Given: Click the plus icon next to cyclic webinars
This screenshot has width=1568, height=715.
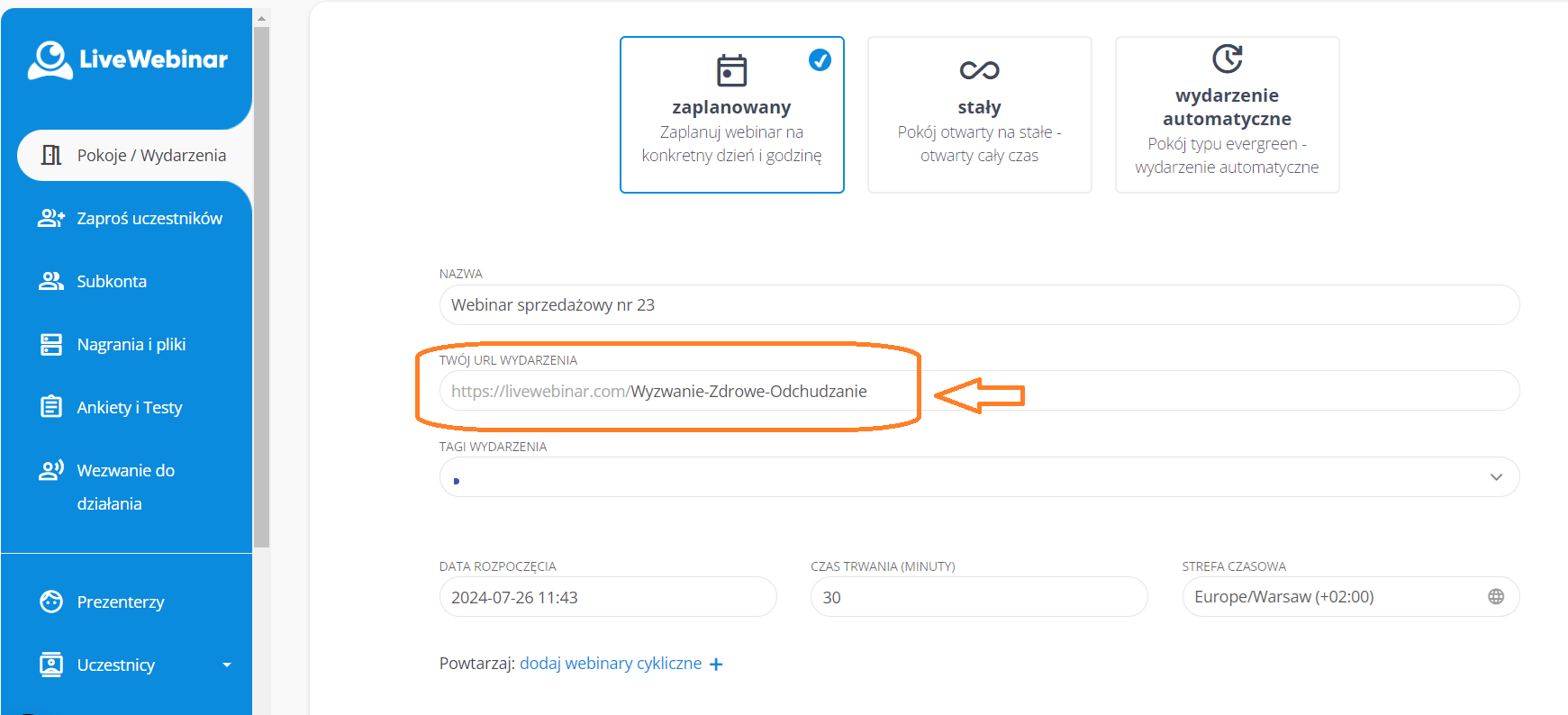Looking at the screenshot, I should click(x=716, y=665).
